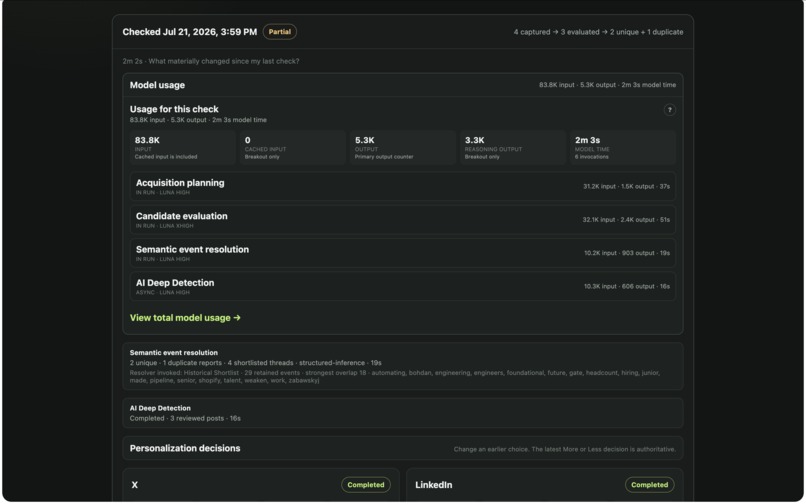Viewport: 806px width, 504px height.
Task: Select '32.1K input · 2.4K output · 51s'
Action: click(626, 220)
